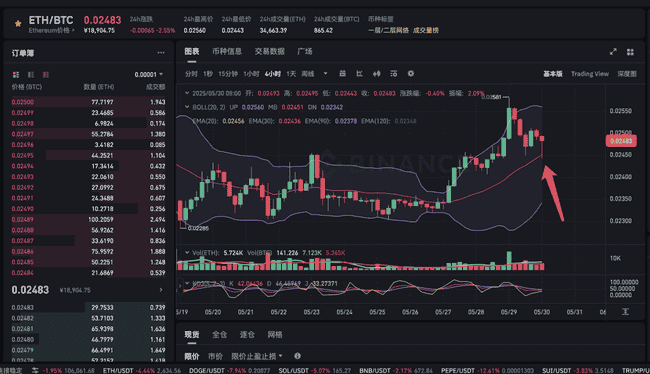This screenshot has height=374, width=650.
Task: Open the ticker bar settings icon
Action: 35,370
